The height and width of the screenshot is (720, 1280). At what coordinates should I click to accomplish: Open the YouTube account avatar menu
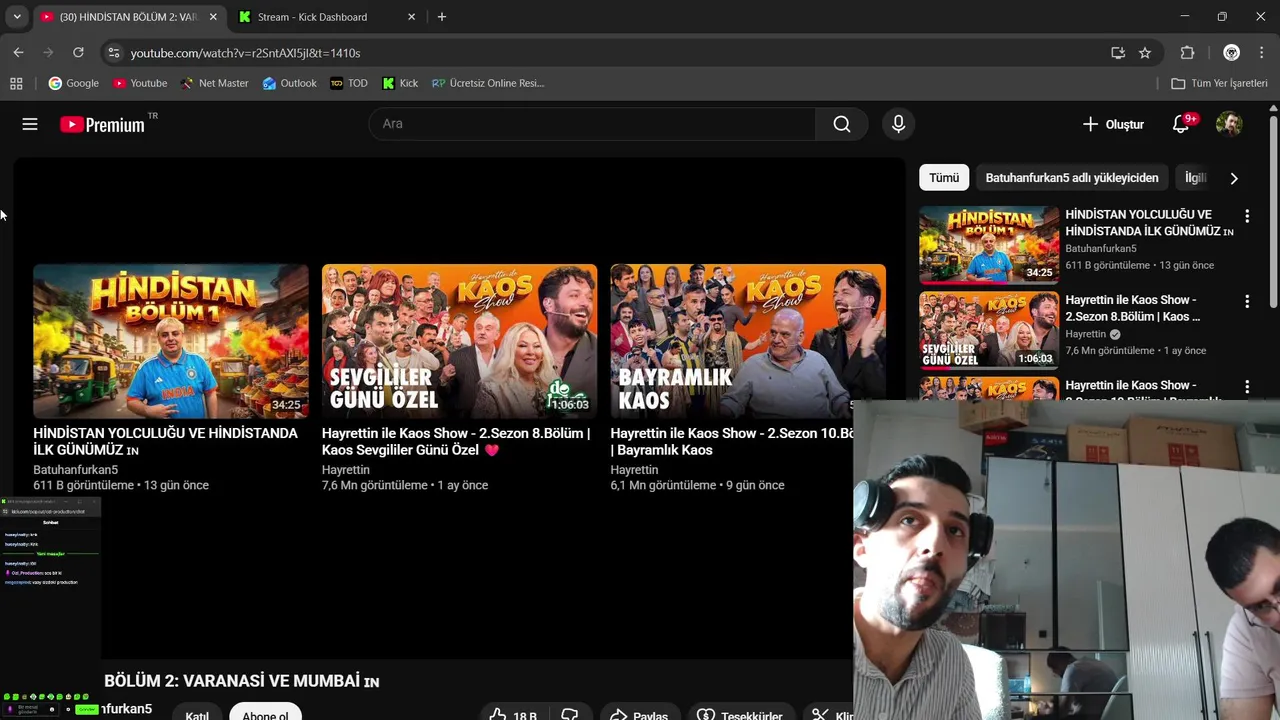coord(1229,124)
